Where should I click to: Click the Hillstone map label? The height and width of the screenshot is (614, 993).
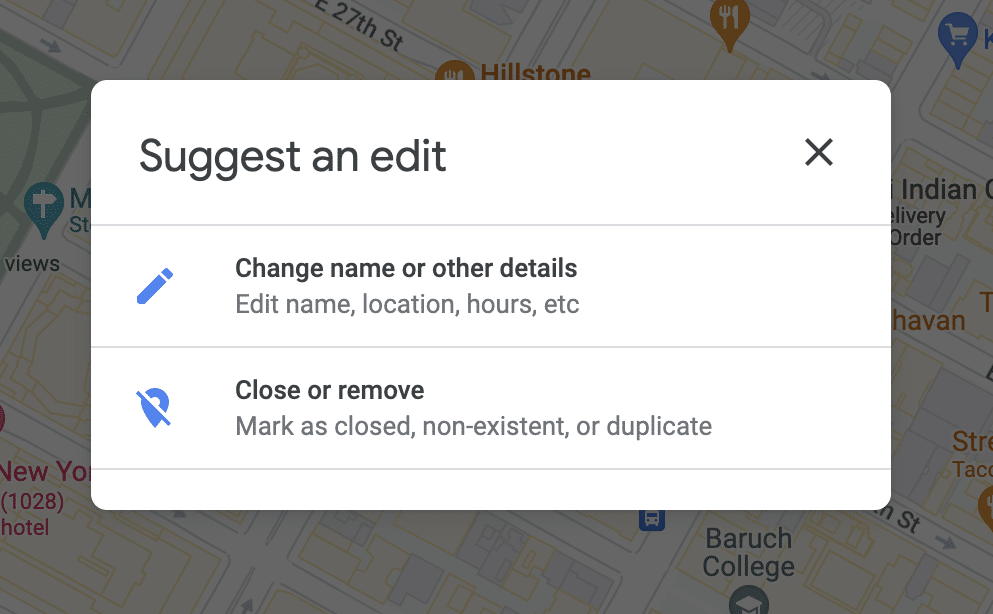tap(535, 71)
